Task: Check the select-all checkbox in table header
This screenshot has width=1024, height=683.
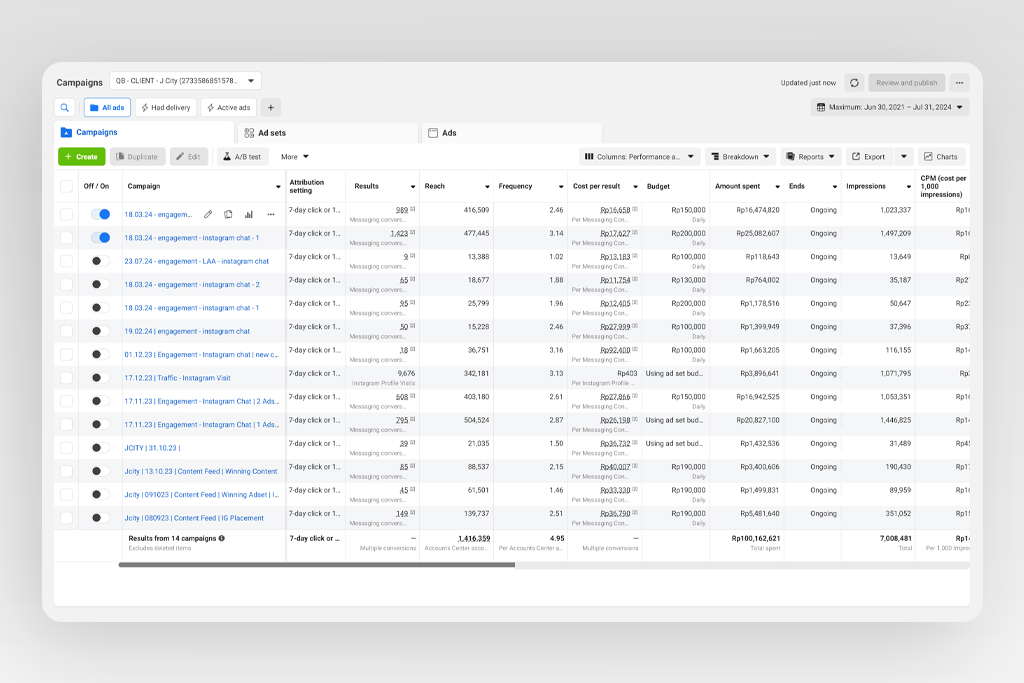Action: 66,186
